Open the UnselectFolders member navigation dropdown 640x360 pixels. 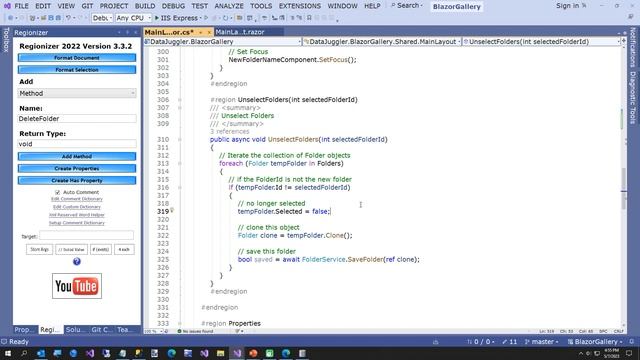click(x=541, y=42)
